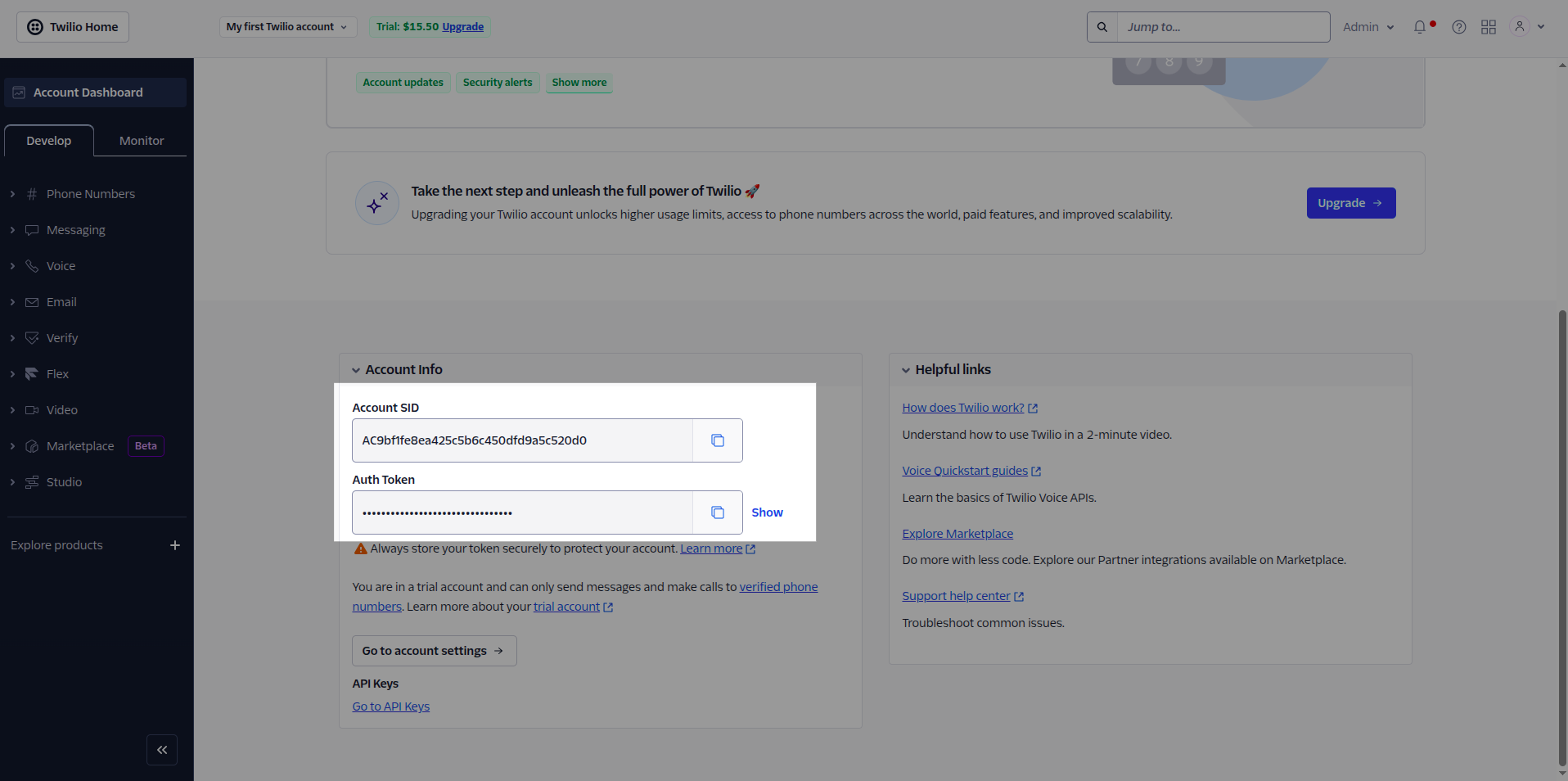
Task: Open Go to API Keys link
Action: click(390, 707)
